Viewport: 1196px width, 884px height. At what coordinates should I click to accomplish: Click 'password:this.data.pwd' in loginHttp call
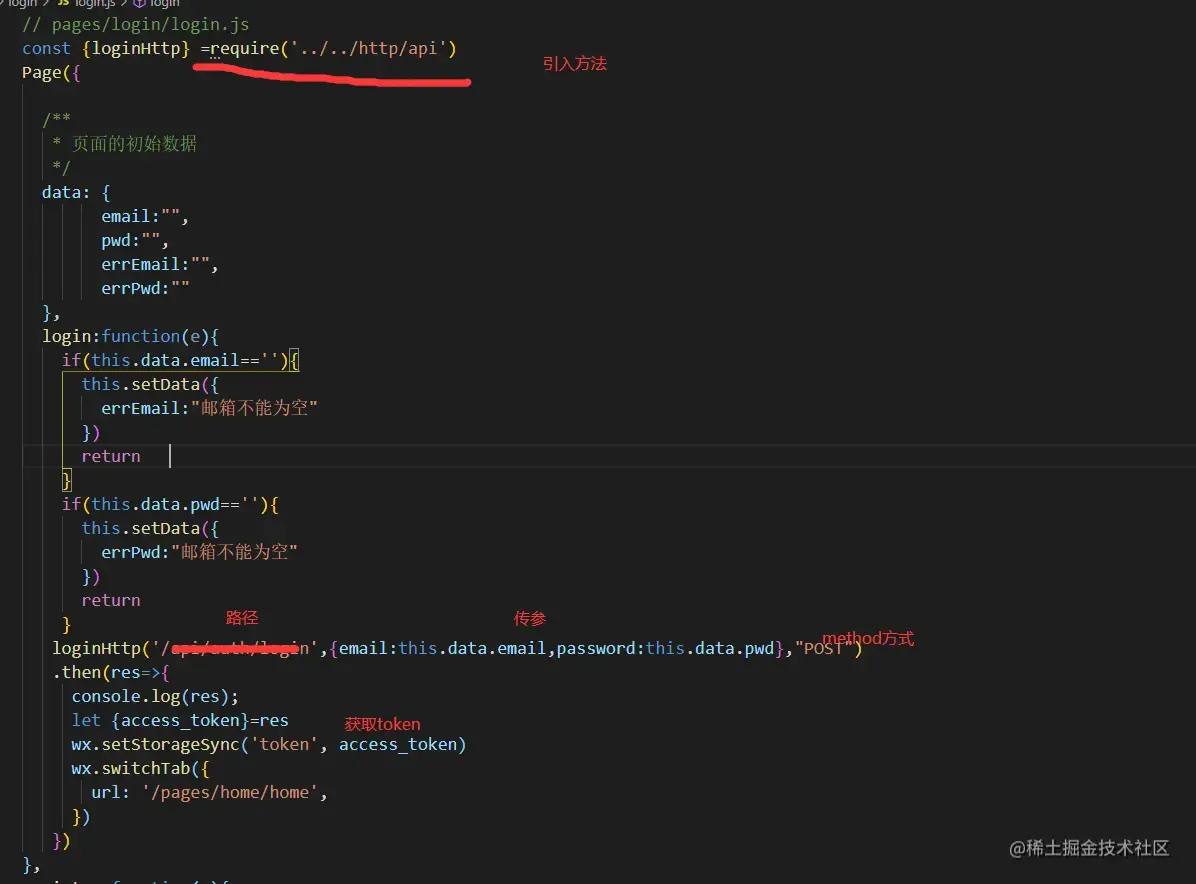pos(665,648)
